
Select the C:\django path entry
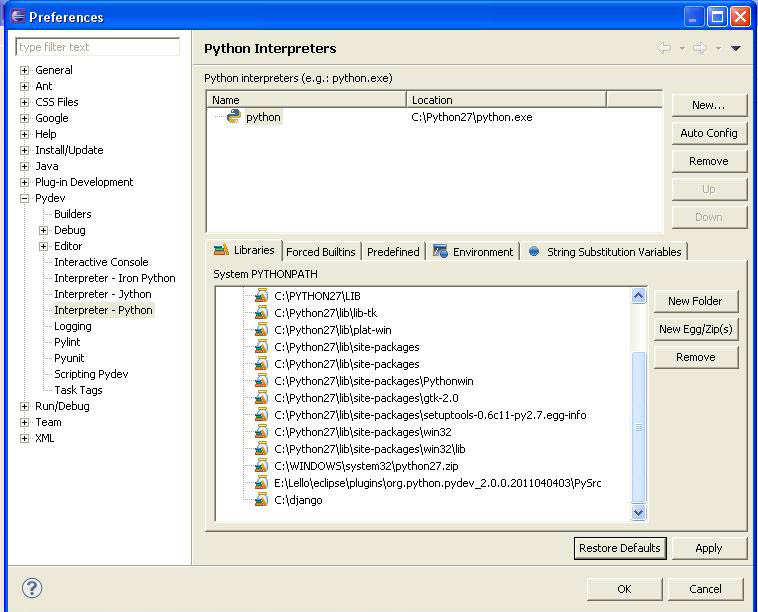tap(298, 500)
